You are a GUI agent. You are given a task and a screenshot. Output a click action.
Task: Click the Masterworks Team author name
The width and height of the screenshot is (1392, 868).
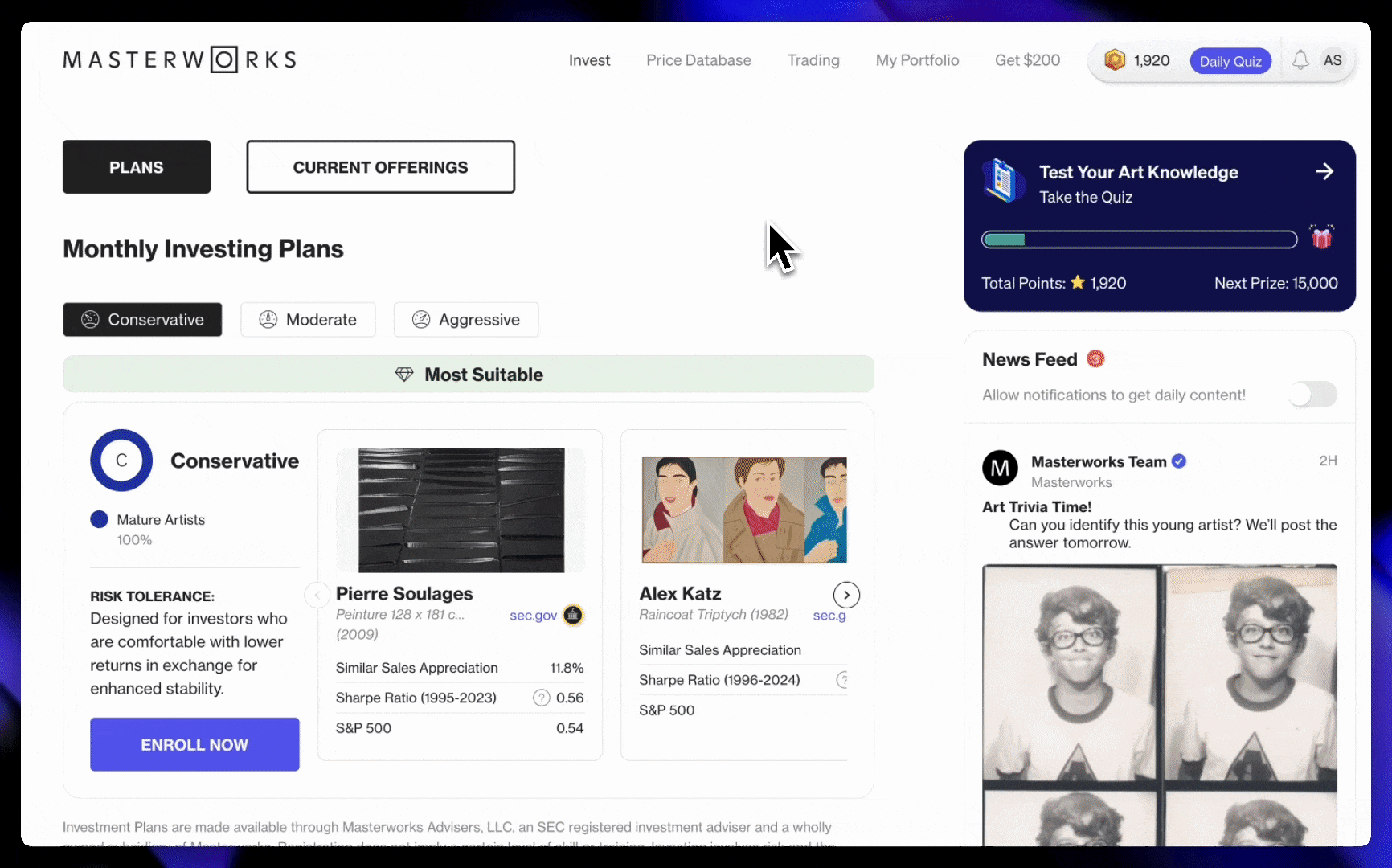(1099, 461)
